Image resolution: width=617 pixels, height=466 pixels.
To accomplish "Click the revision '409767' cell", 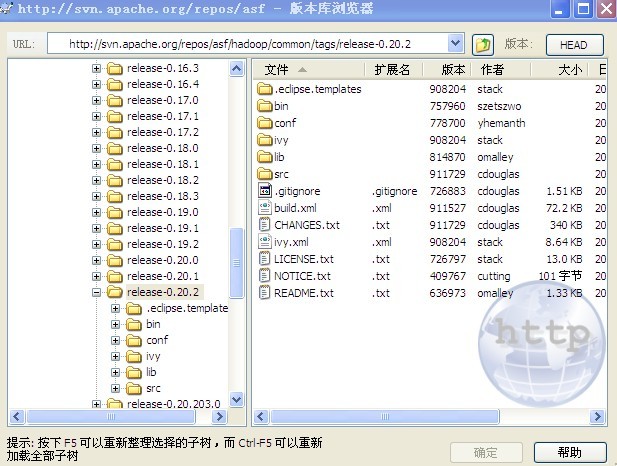I will coord(447,276).
